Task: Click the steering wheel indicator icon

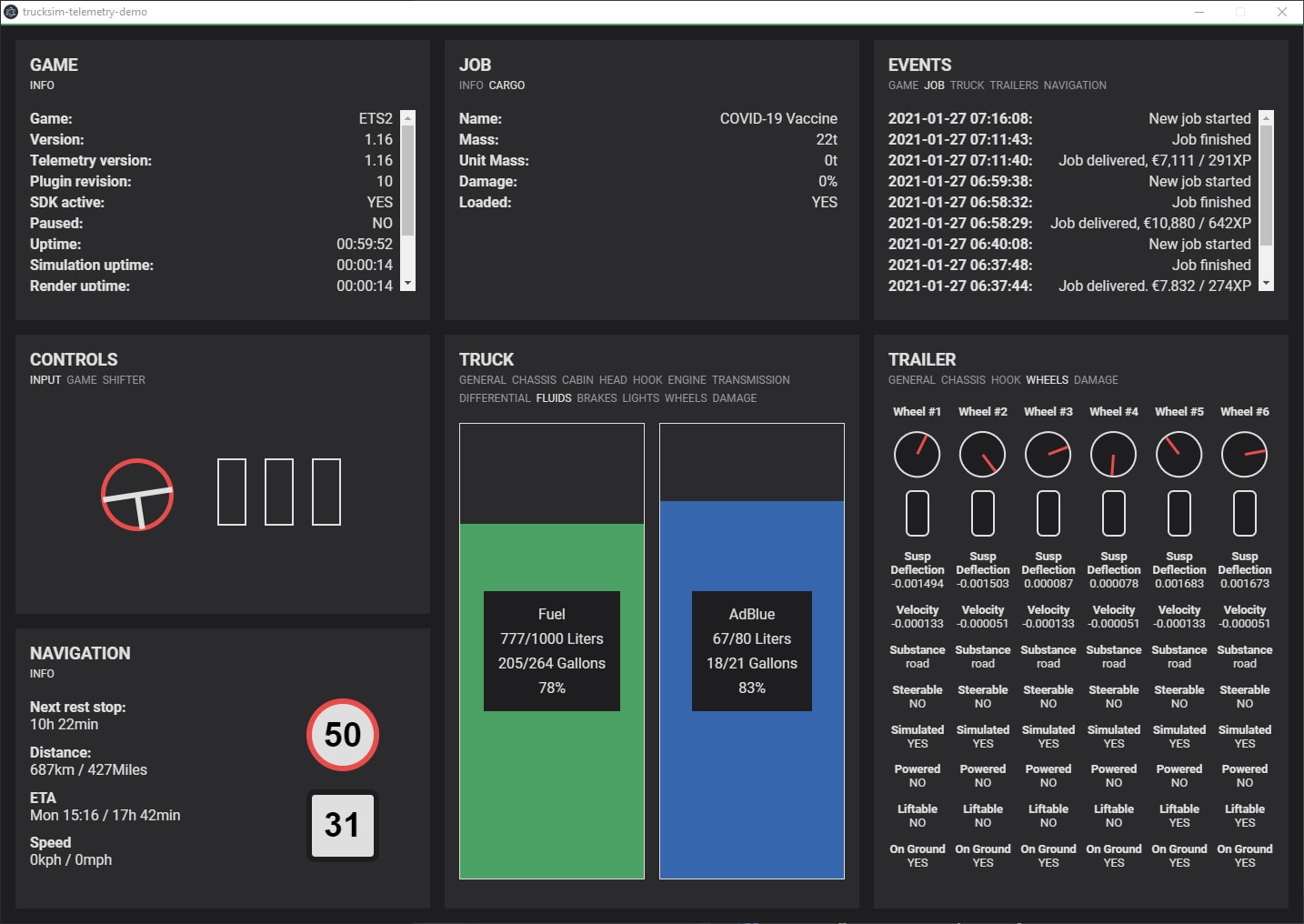Action: (137, 495)
